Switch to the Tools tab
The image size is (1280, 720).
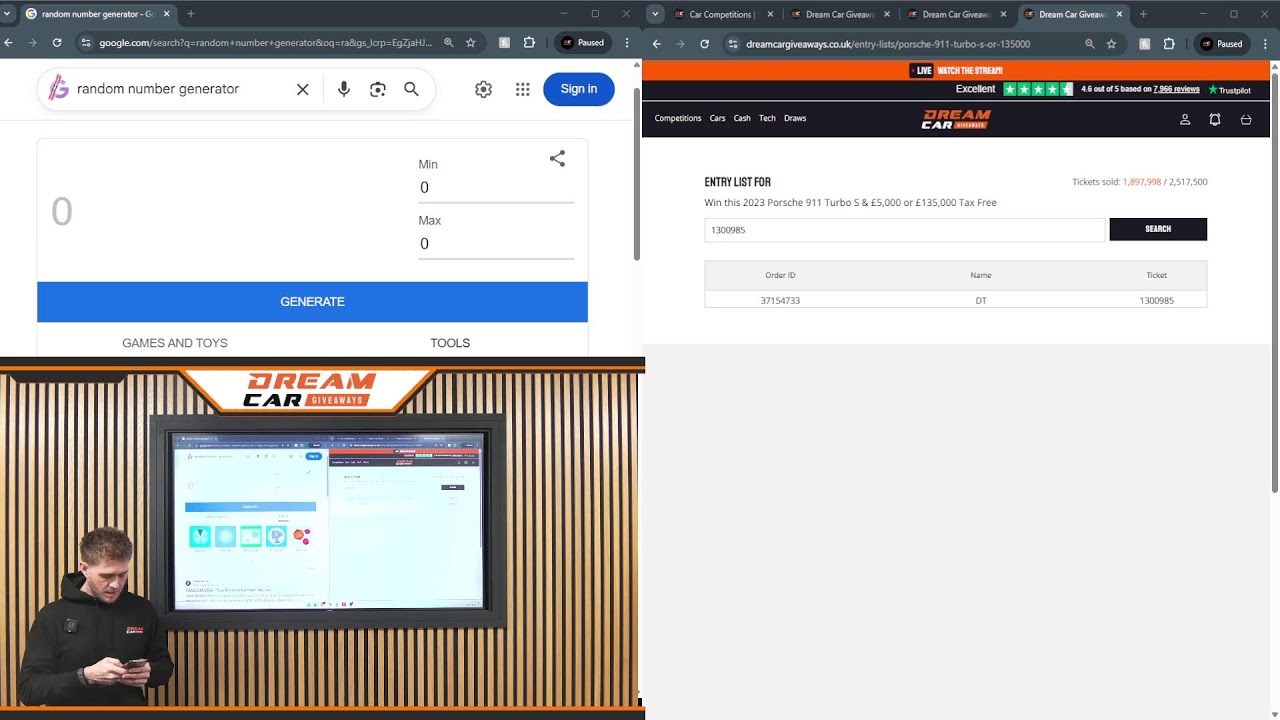click(x=450, y=343)
